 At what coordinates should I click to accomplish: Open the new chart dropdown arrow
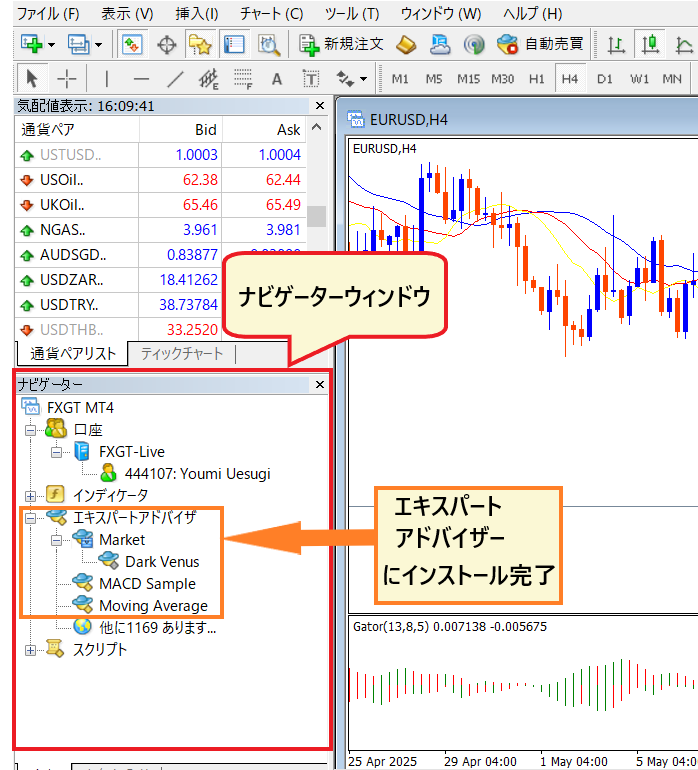click(x=52, y=45)
